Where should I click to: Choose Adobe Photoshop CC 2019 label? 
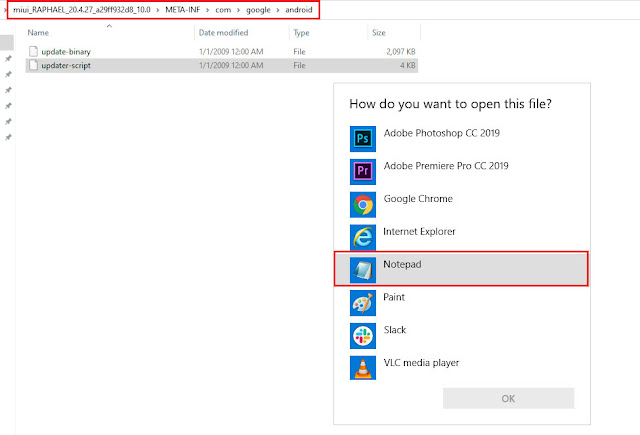[x=442, y=133]
